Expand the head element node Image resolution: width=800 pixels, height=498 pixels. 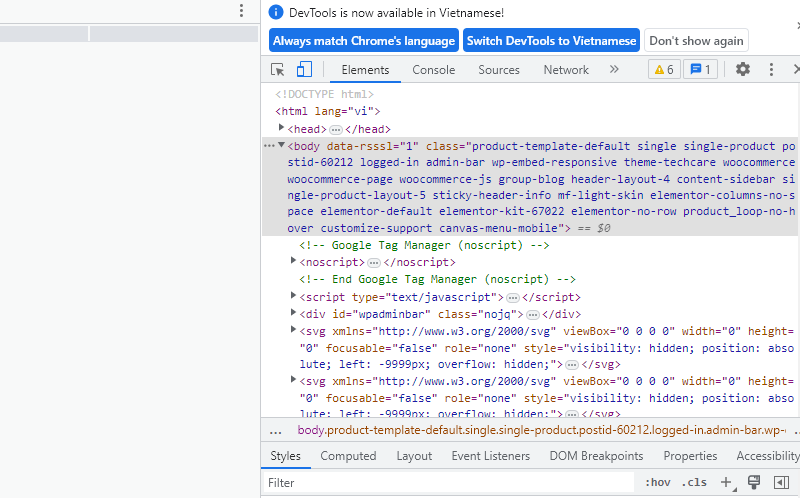pos(282,129)
